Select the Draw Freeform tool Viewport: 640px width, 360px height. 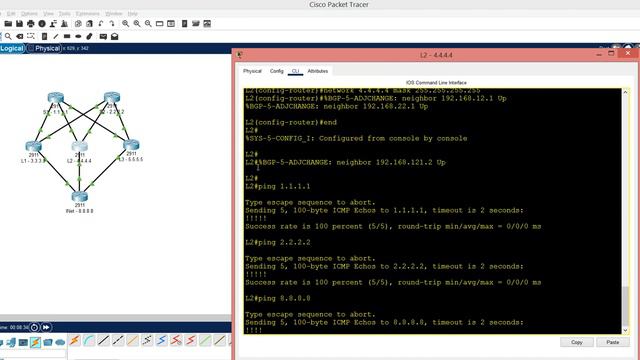[89, 36]
